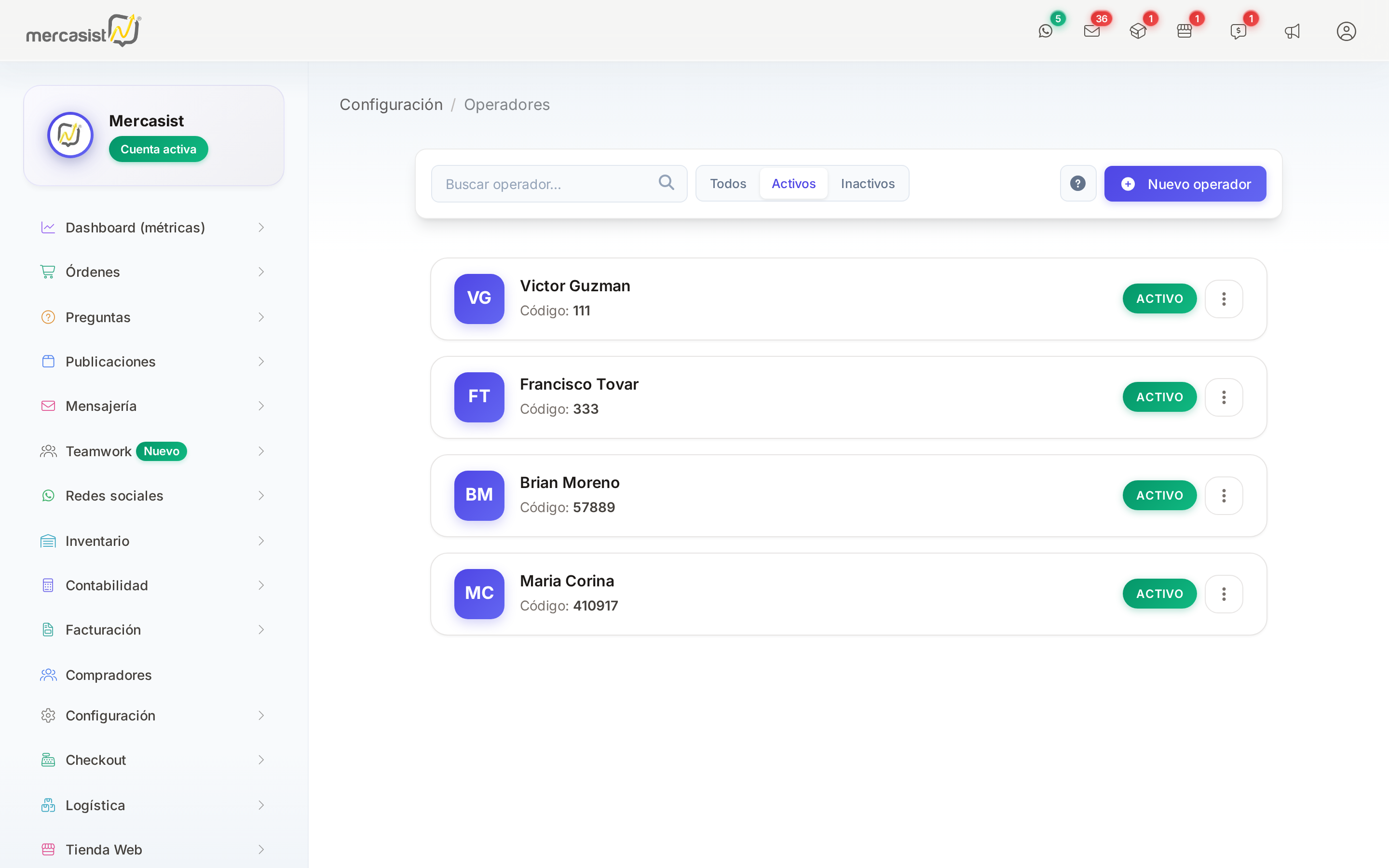Open the dollar chat bubble notifications icon
Image resolution: width=1389 pixels, height=868 pixels.
[x=1238, y=31]
